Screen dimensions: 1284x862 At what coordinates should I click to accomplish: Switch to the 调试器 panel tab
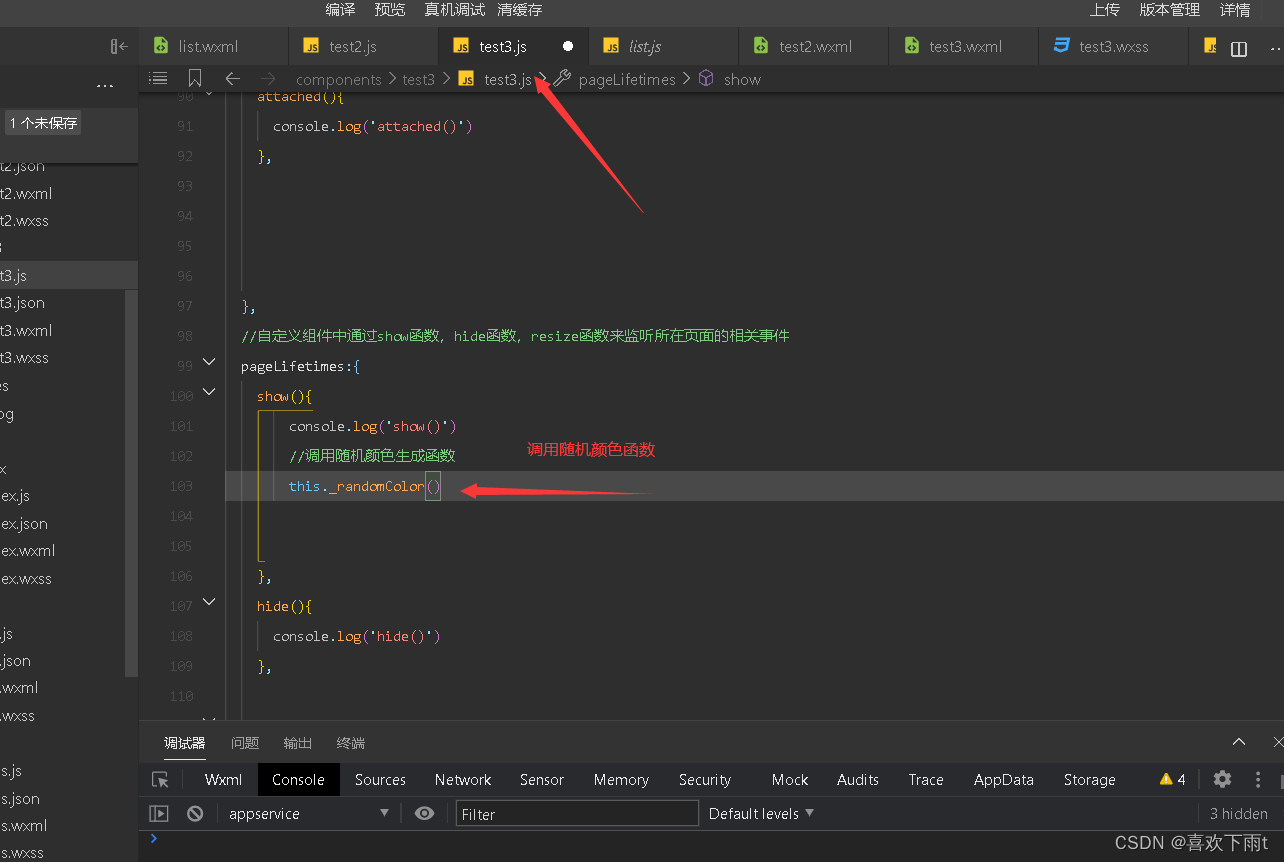[185, 743]
